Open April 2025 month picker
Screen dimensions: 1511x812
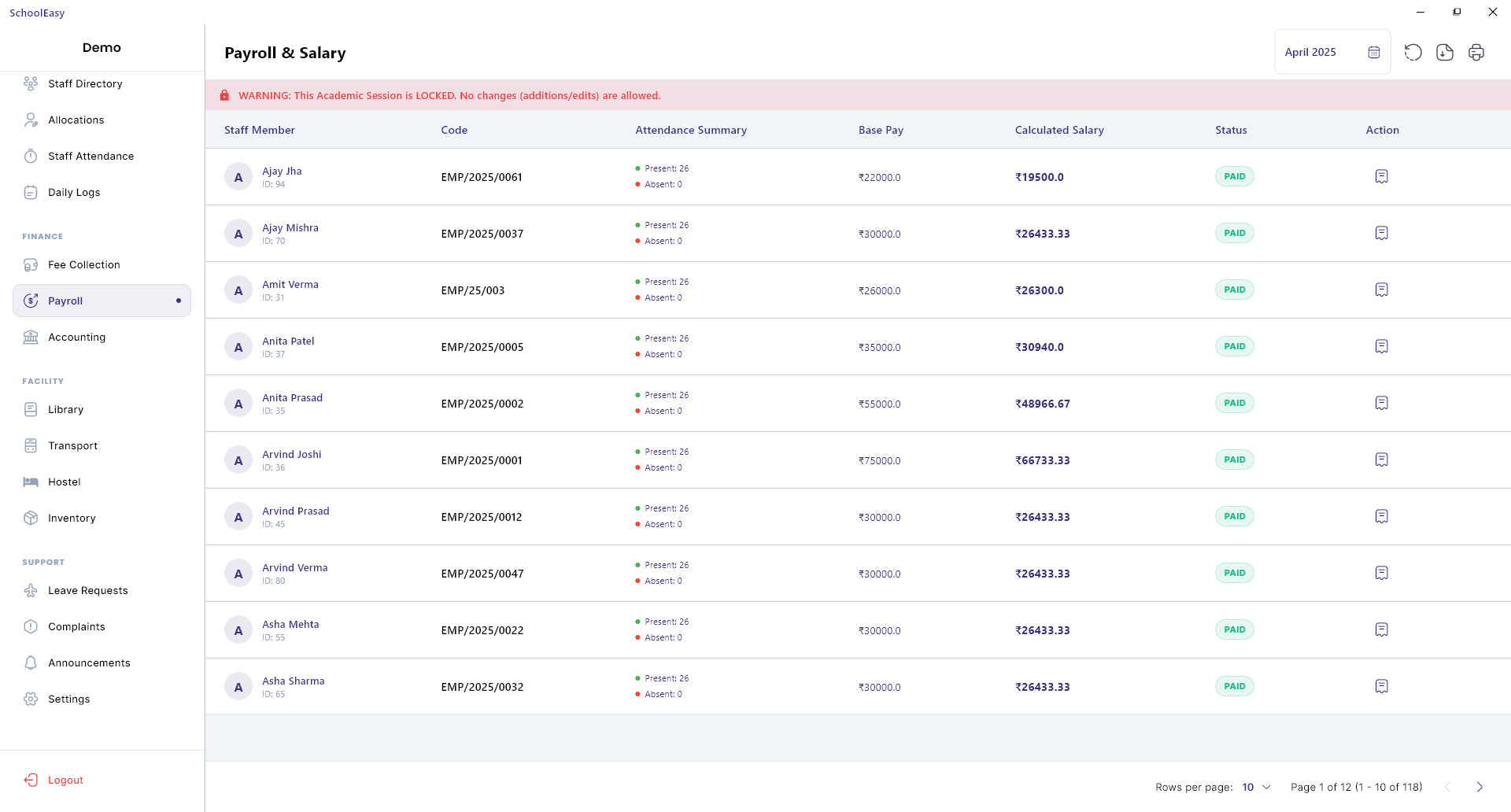1332,52
